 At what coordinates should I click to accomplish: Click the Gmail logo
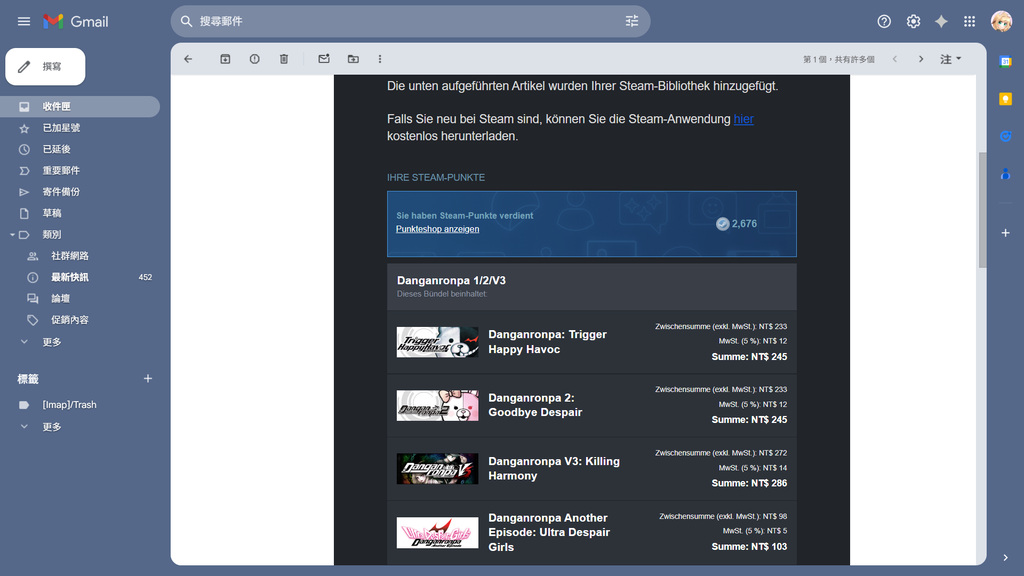[76, 22]
